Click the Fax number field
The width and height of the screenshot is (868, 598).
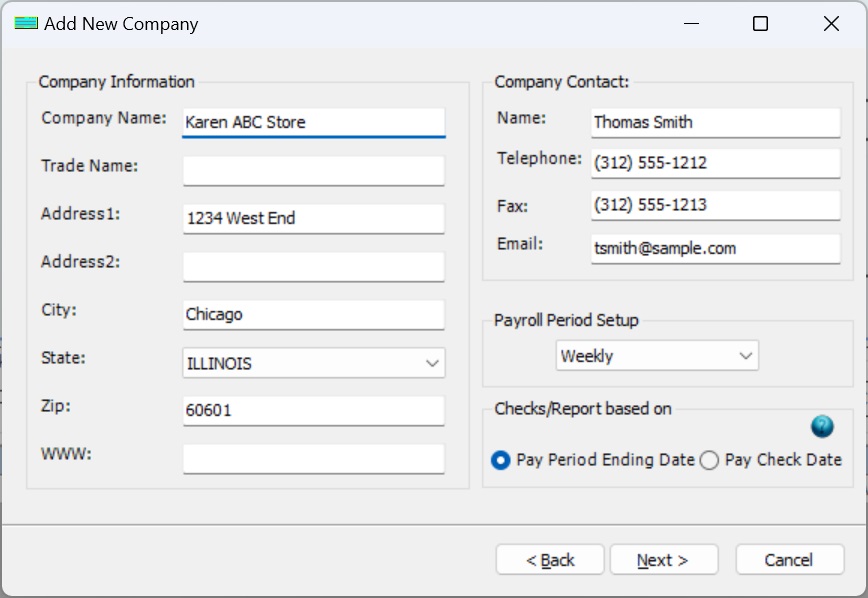[x=715, y=205]
